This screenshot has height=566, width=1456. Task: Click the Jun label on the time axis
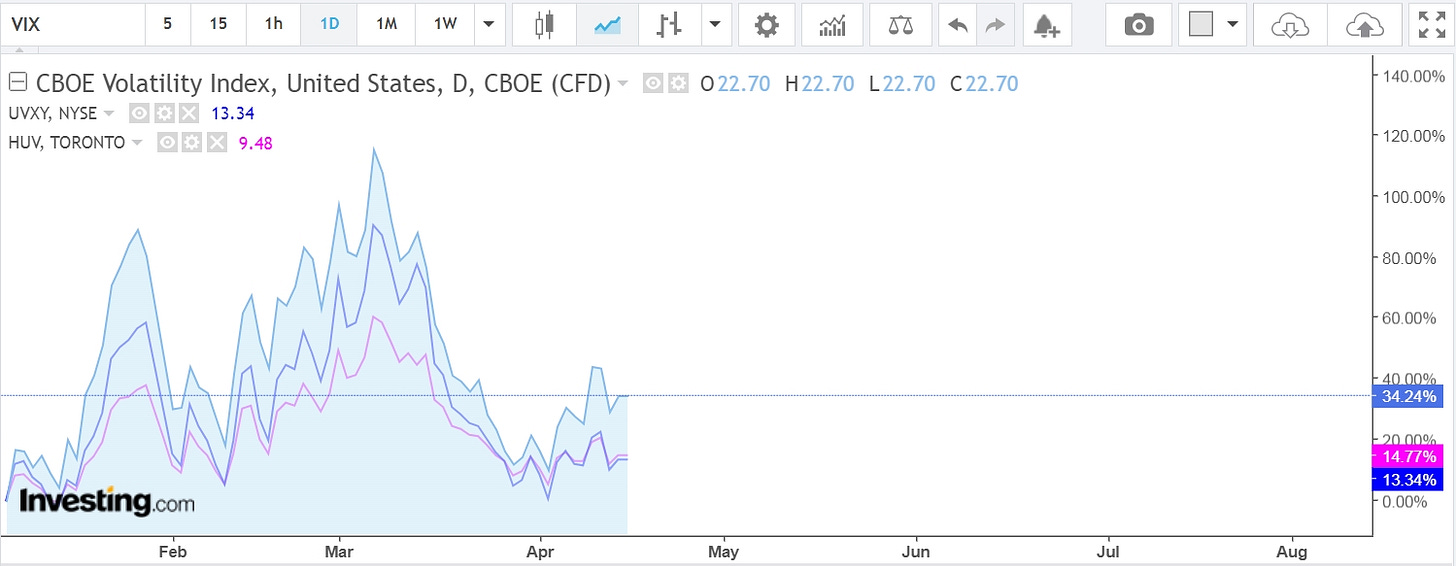916,551
